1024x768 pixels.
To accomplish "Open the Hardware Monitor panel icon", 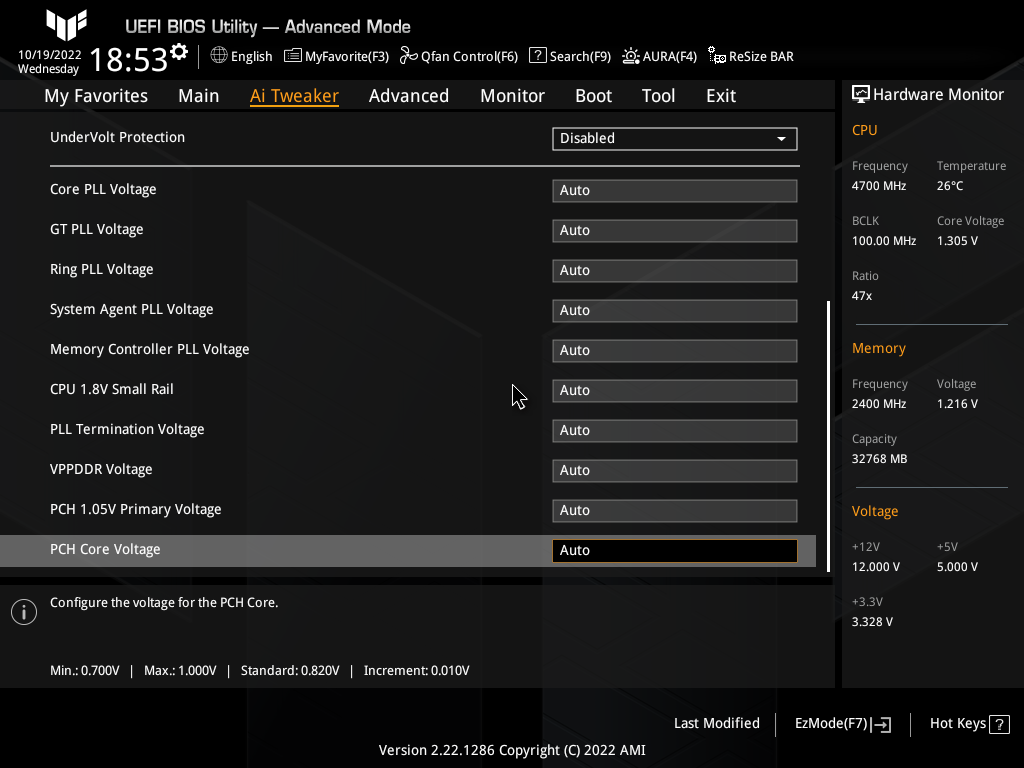I will (860, 93).
